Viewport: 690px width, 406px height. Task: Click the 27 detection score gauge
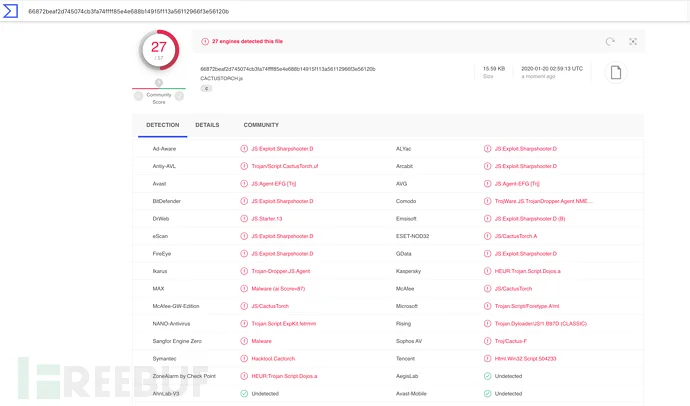click(159, 50)
